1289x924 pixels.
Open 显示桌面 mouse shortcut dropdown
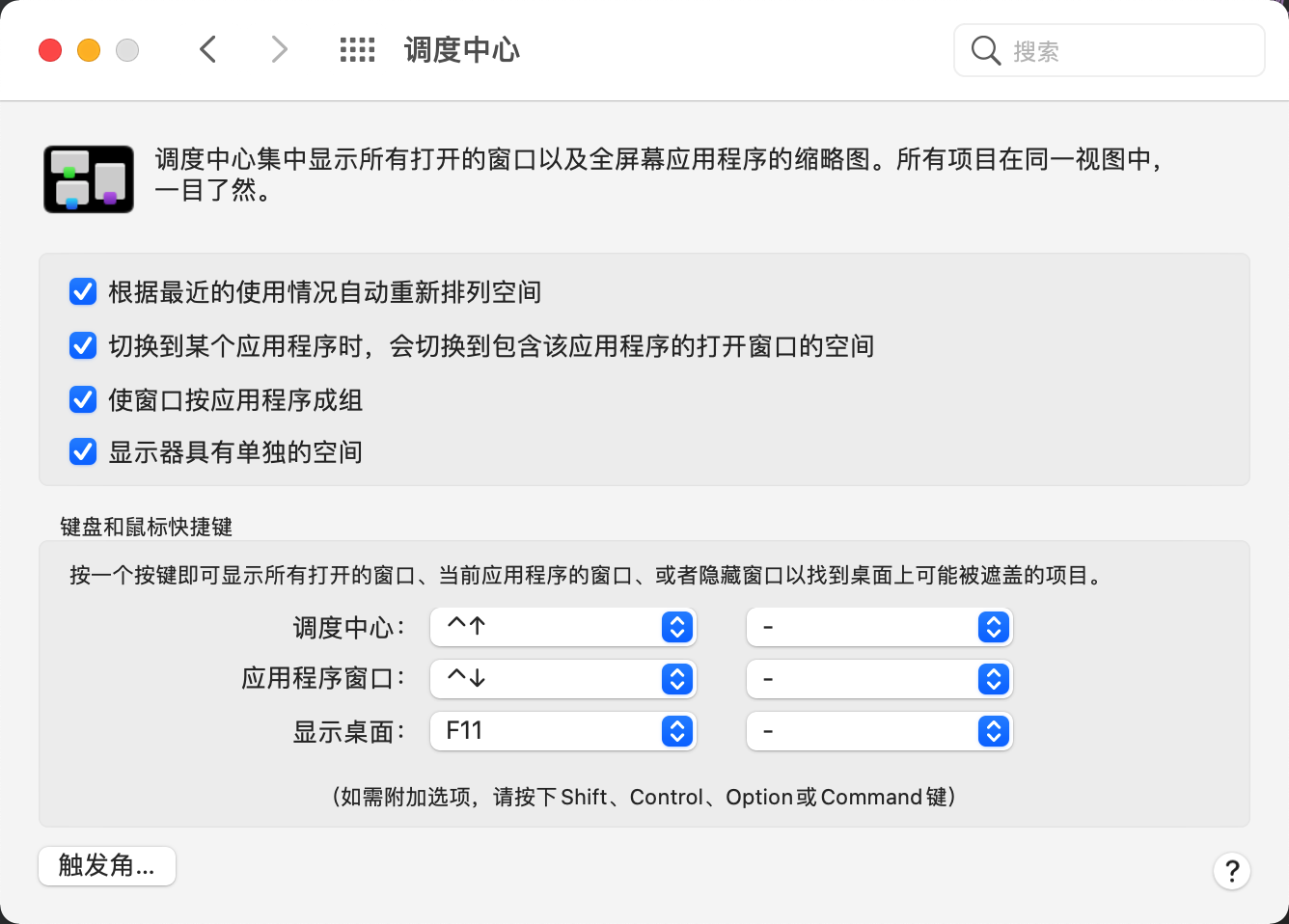click(x=880, y=731)
